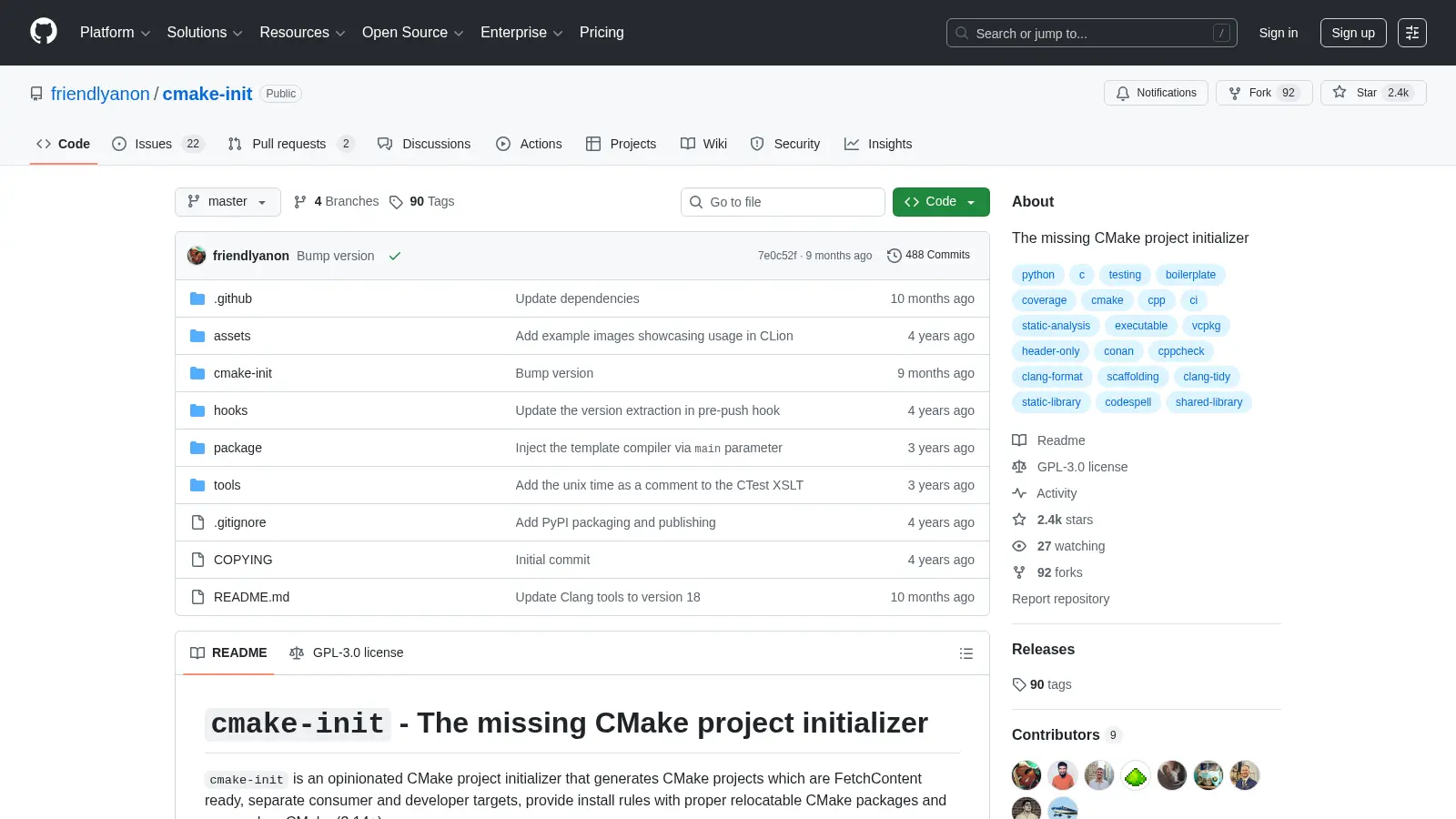The image size is (1456, 819).
Task: Switch to the Issues tab
Action: pyautogui.click(x=158, y=144)
